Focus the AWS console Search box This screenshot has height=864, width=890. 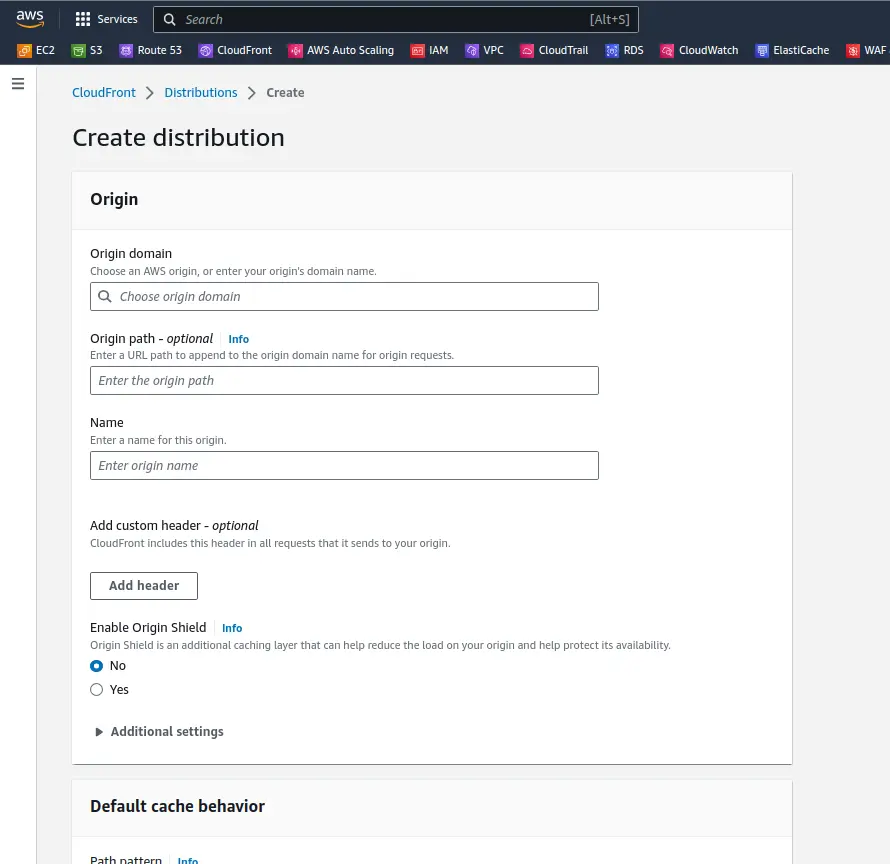(396, 19)
